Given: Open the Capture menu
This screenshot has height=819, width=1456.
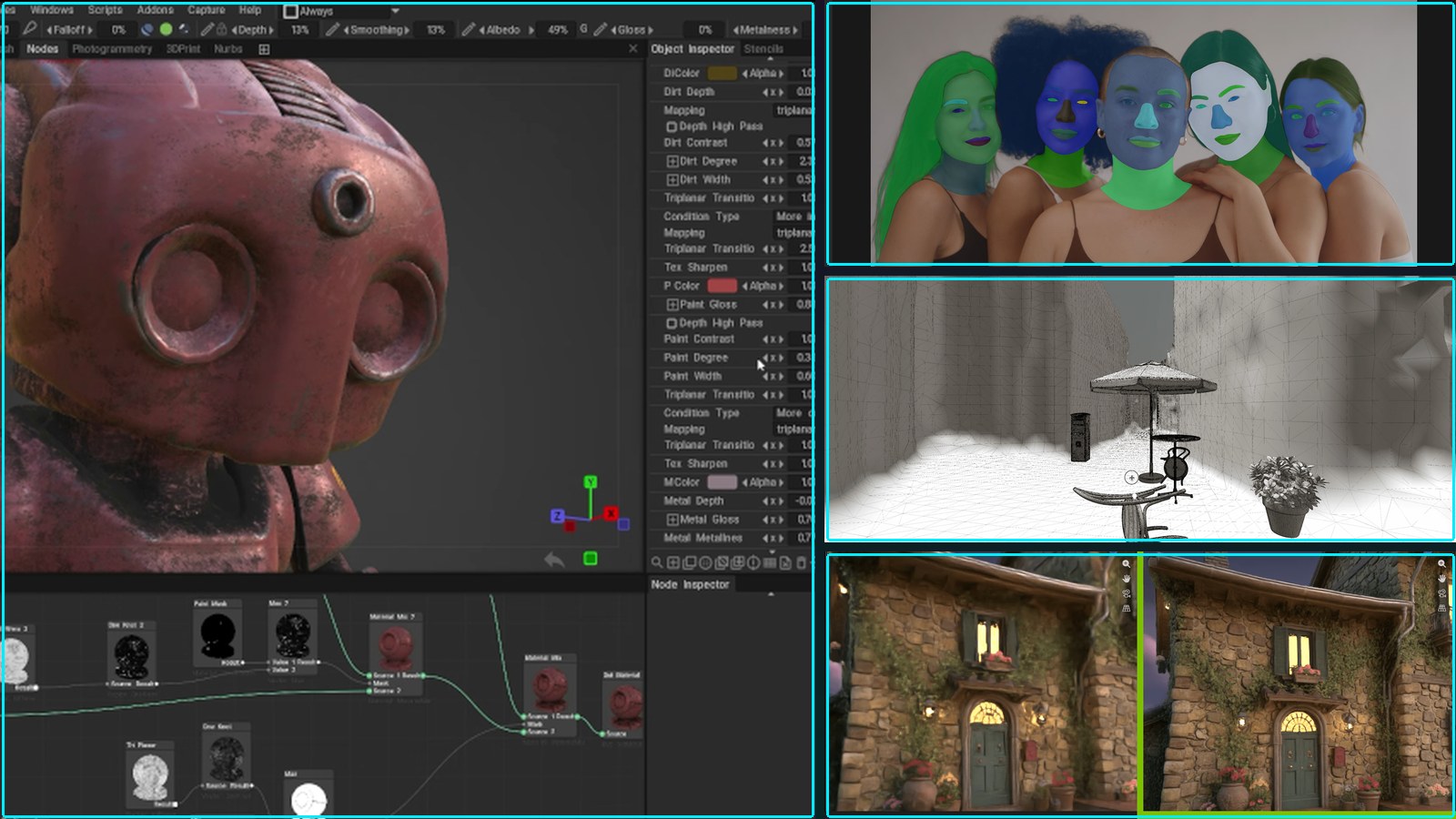Looking at the screenshot, I should (x=207, y=10).
